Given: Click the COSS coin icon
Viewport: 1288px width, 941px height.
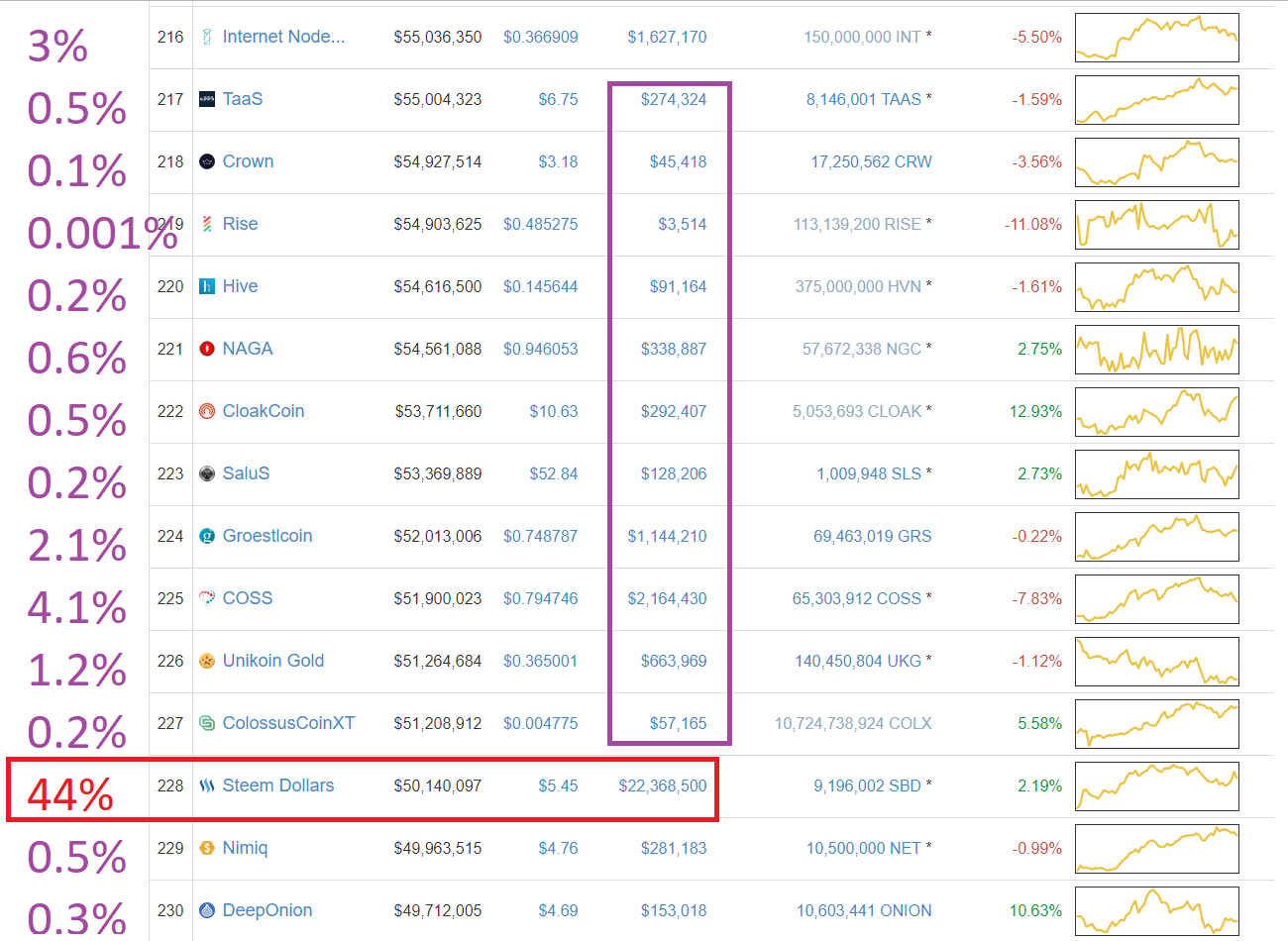Looking at the screenshot, I should (207, 598).
